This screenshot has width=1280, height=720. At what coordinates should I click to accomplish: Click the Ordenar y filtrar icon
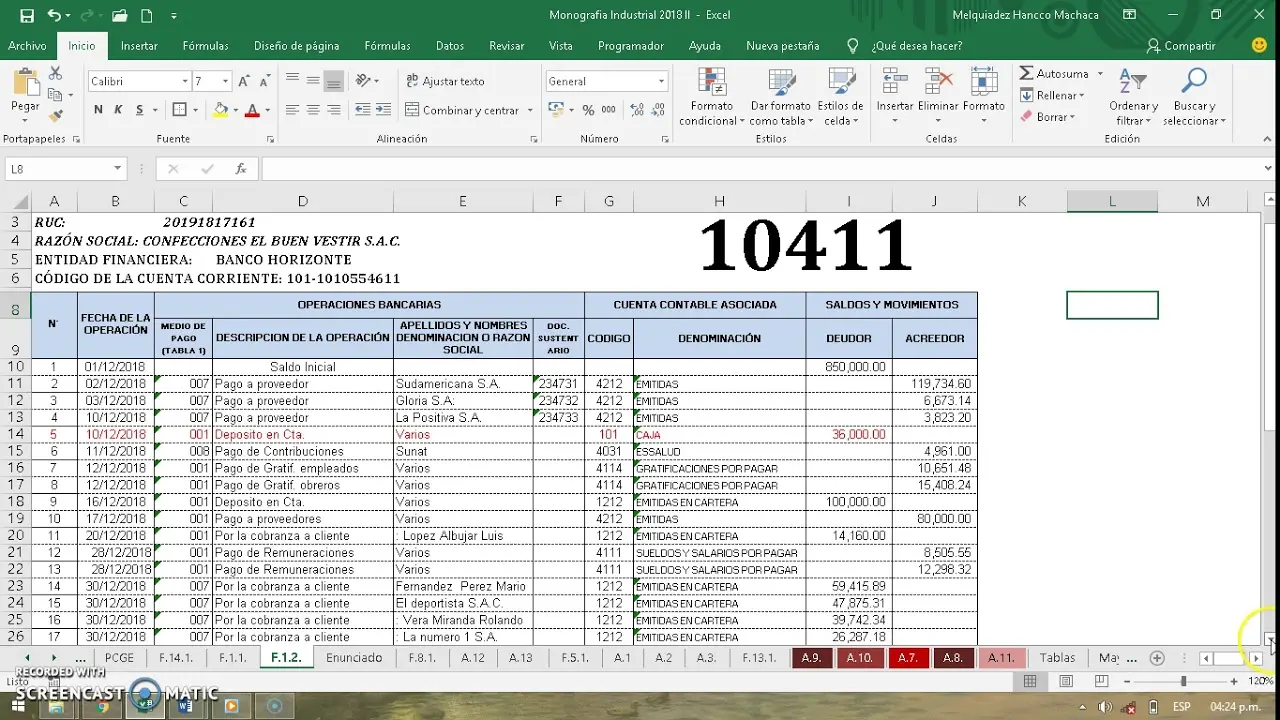tap(1133, 83)
